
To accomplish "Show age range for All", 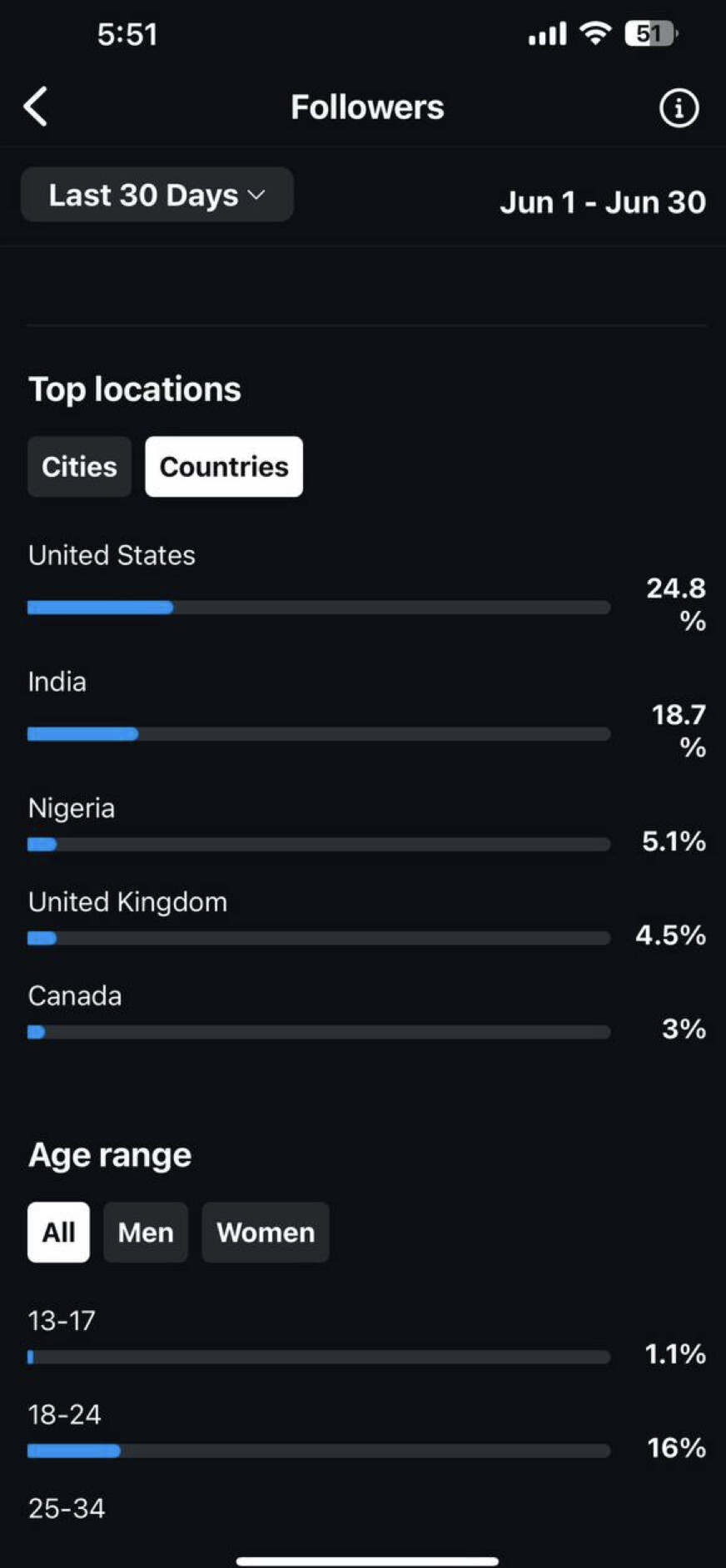I will coord(58,1233).
